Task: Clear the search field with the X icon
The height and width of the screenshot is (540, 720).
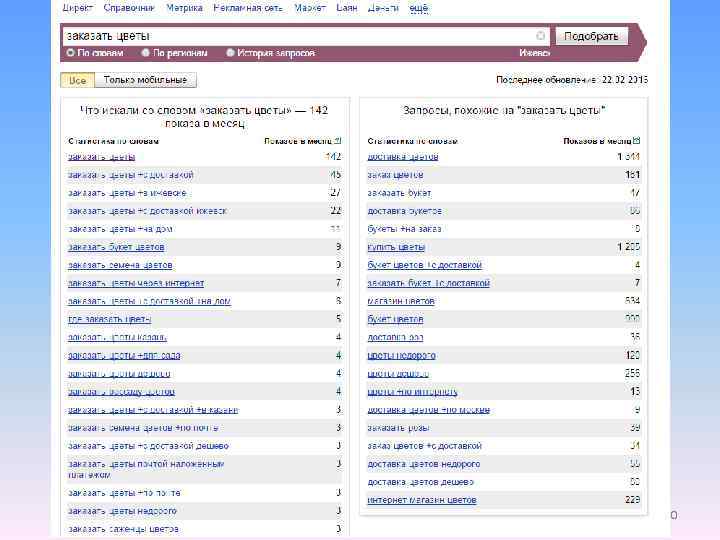Action: point(540,36)
